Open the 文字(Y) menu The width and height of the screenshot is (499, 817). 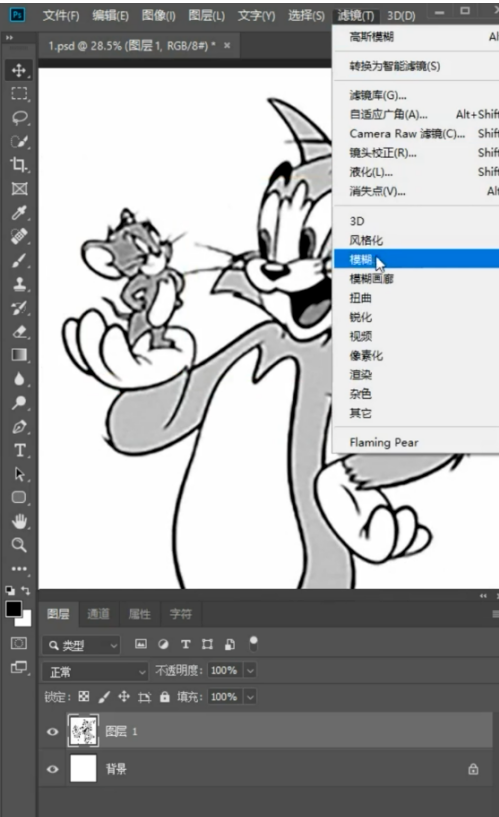256,15
